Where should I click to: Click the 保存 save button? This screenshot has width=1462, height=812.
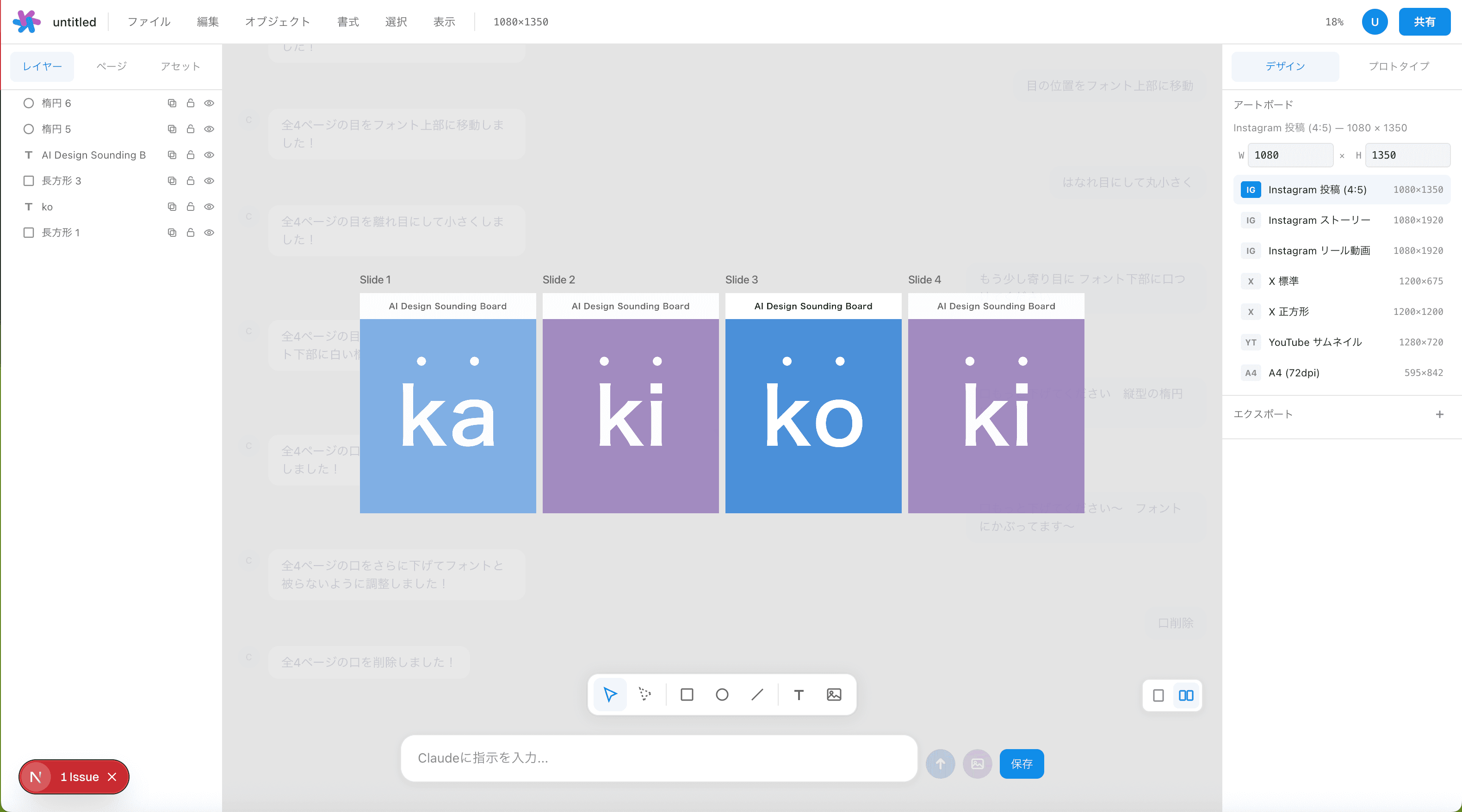click(1022, 764)
